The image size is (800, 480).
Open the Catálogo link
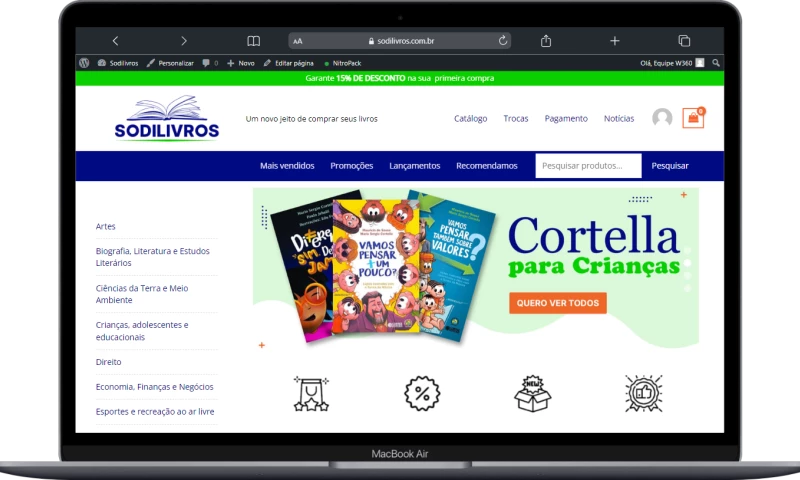tap(470, 118)
